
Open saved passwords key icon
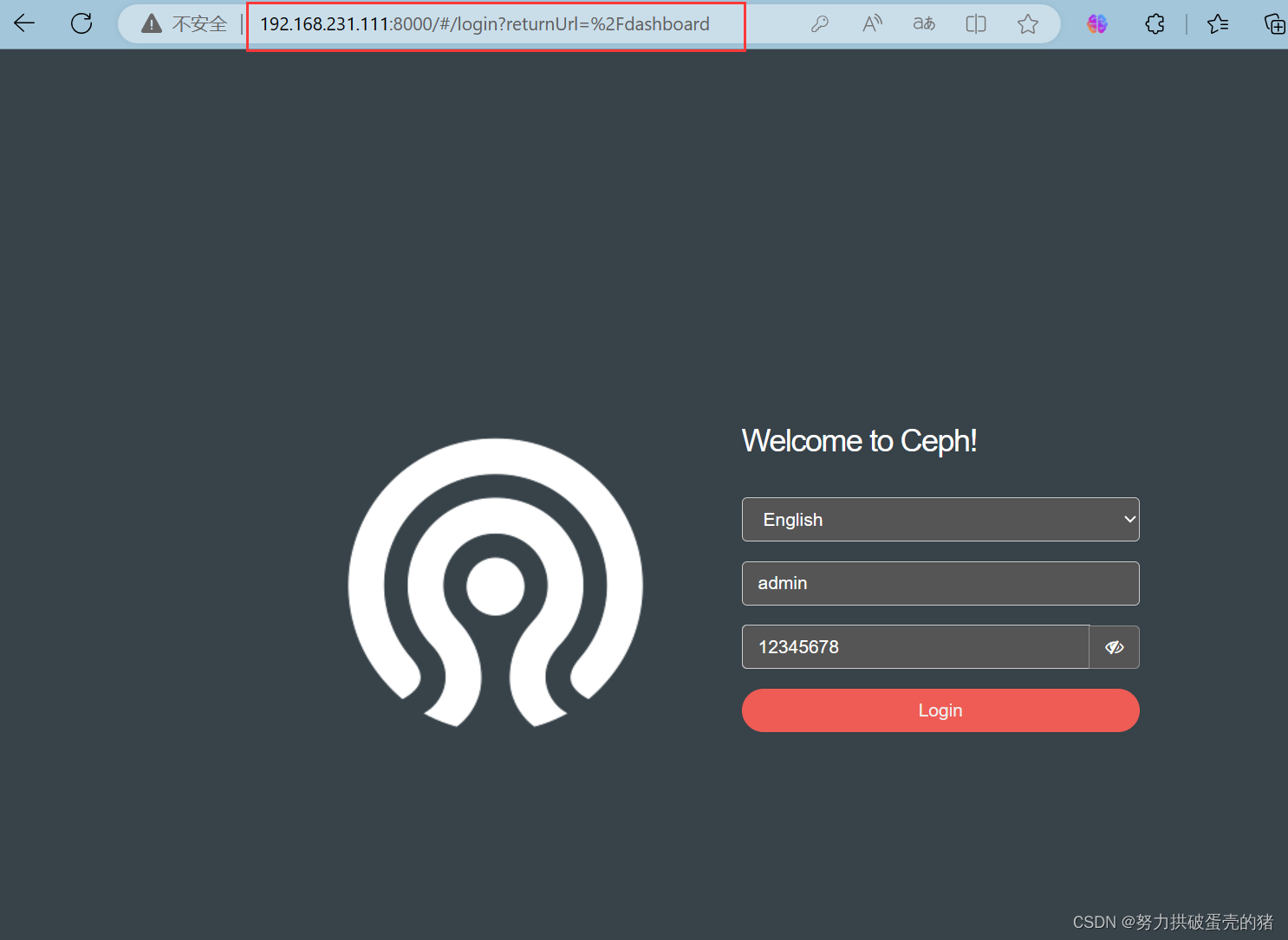tap(819, 24)
